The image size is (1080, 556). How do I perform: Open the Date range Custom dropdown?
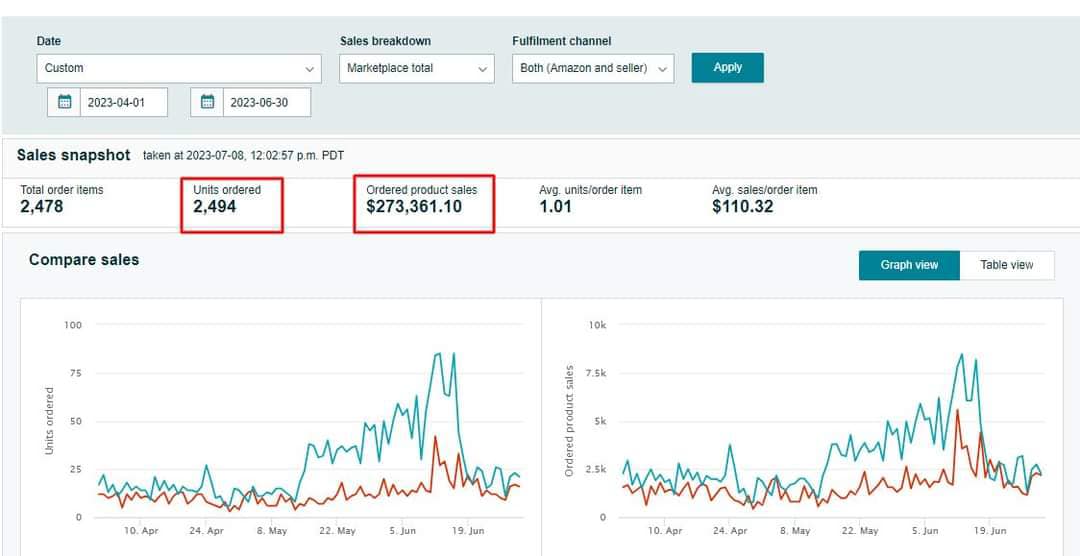(x=179, y=68)
